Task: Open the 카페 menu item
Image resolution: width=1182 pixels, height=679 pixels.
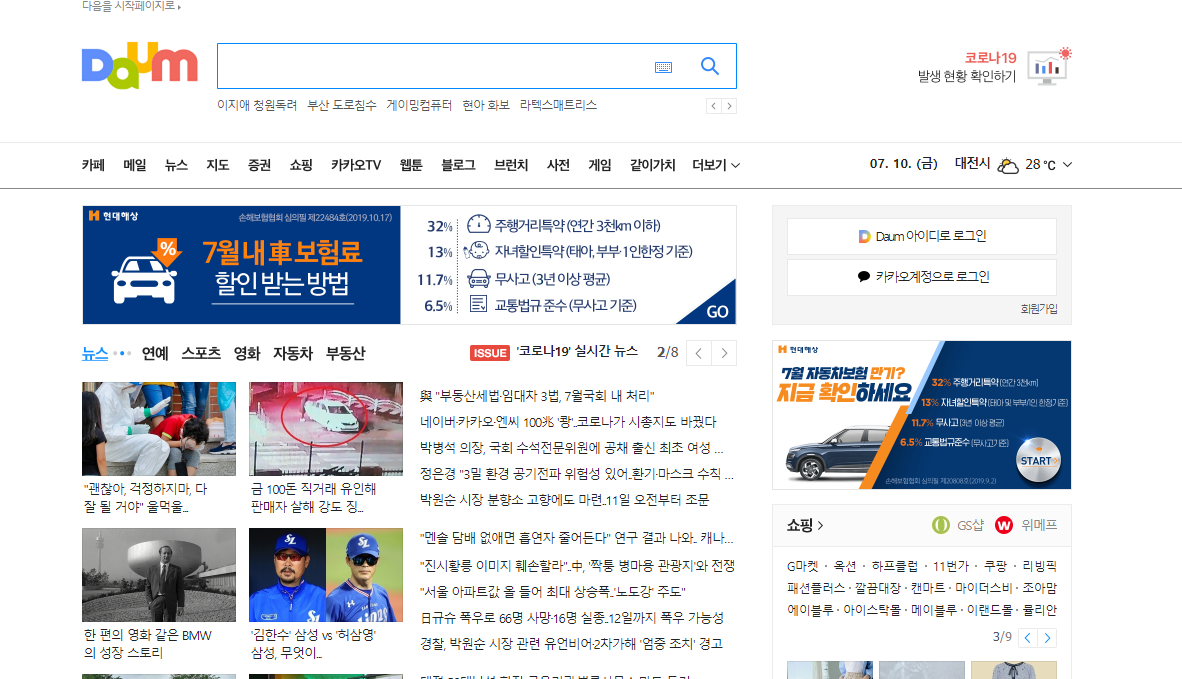Action: point(93,165)
